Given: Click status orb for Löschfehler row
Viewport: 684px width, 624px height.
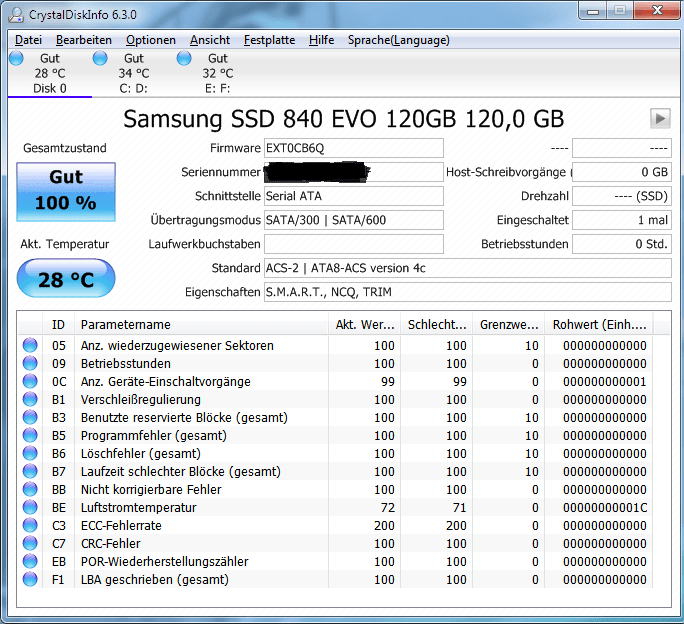Looking at the screenshot, I should click(x=30, y=453).
